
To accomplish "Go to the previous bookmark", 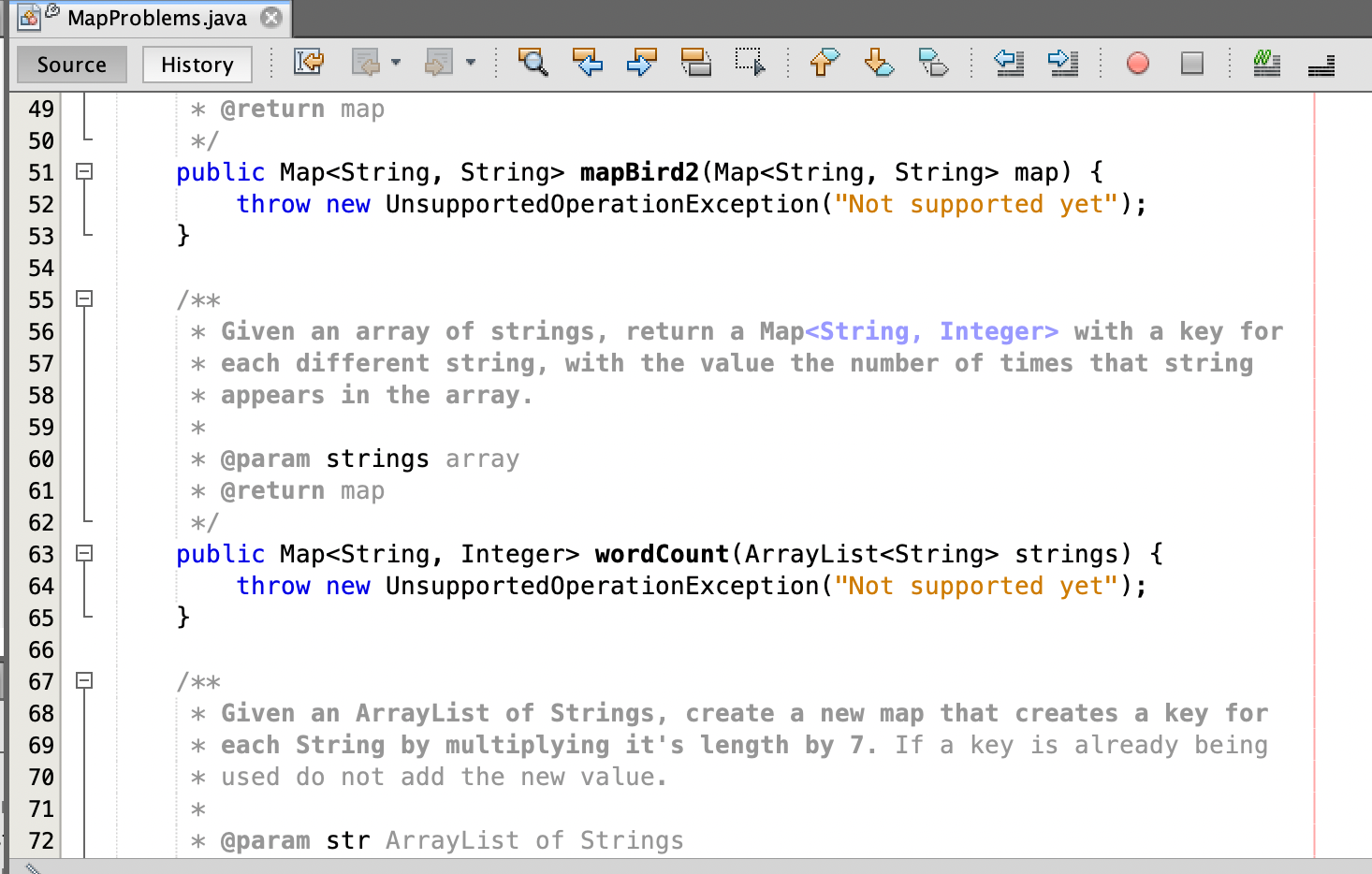I will click(x=824, y=63).
